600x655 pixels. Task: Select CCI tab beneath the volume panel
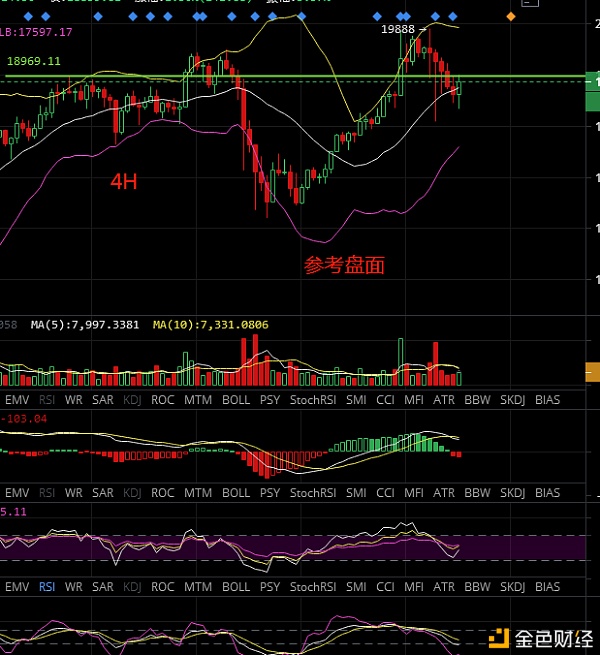(385, 400)
